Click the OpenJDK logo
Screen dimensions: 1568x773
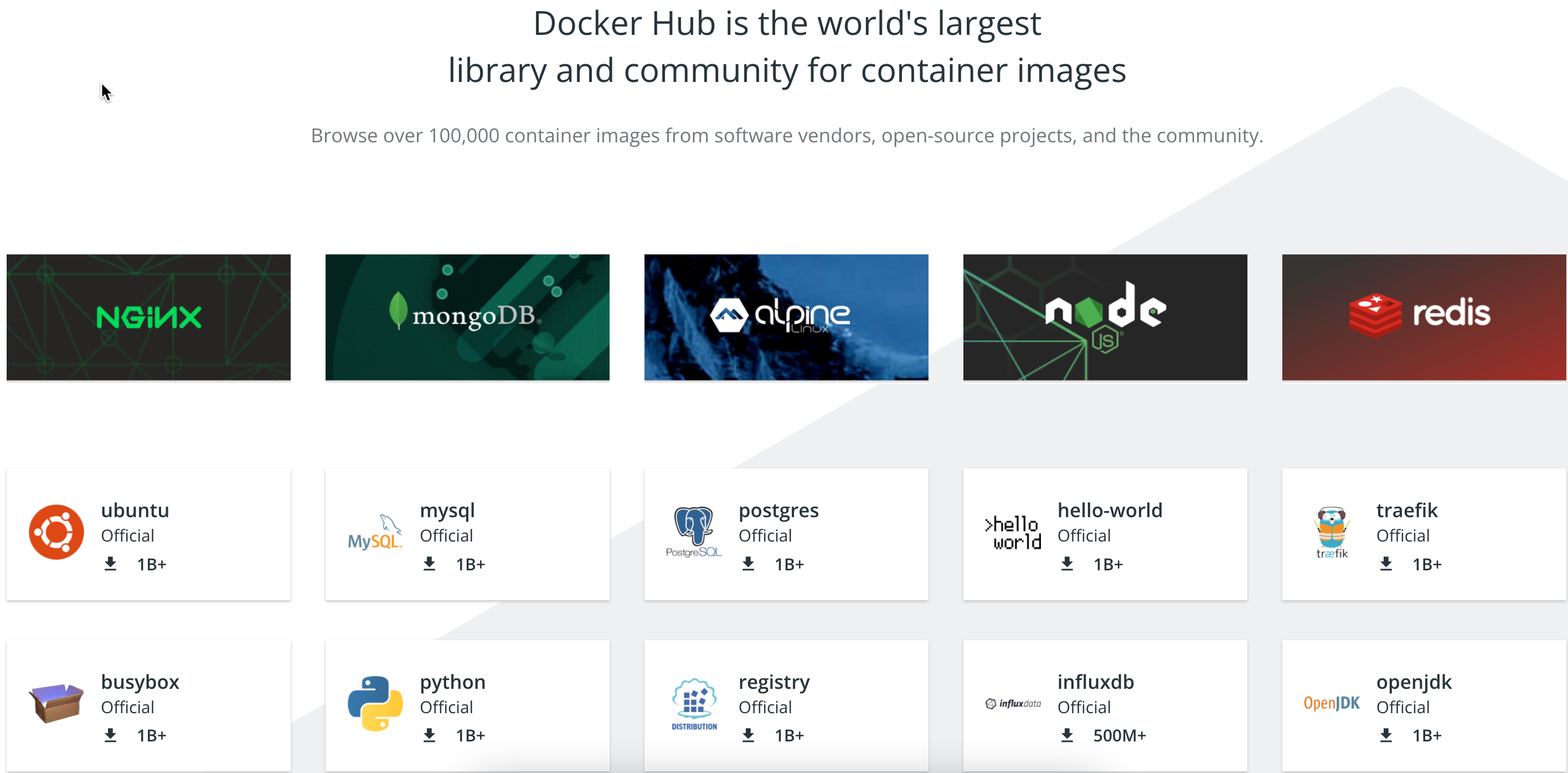(x=1332, y=703)
